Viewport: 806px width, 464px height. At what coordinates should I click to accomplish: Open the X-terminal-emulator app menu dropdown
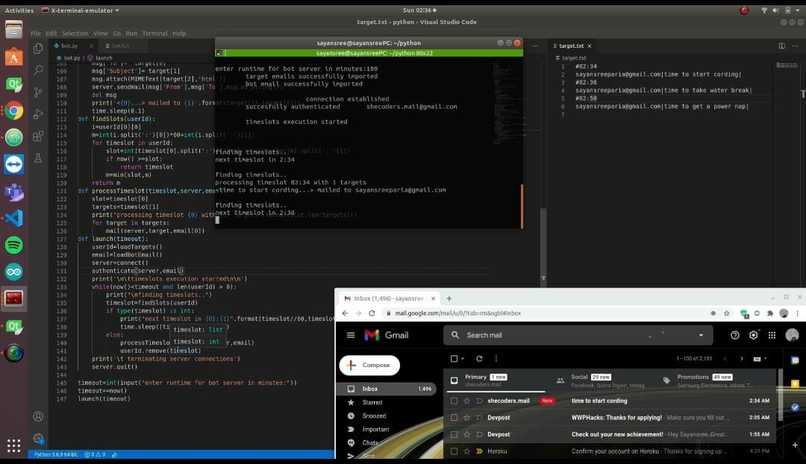80,10
